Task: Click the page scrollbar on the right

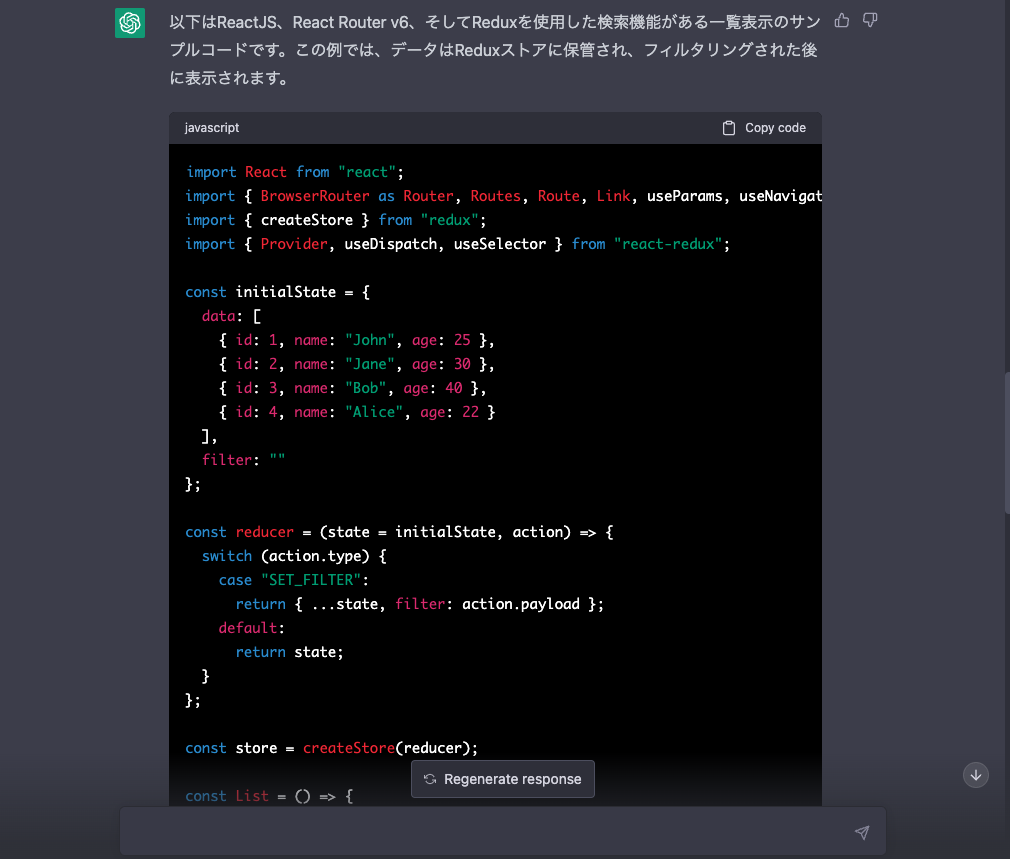Action: coord(1005,430)
